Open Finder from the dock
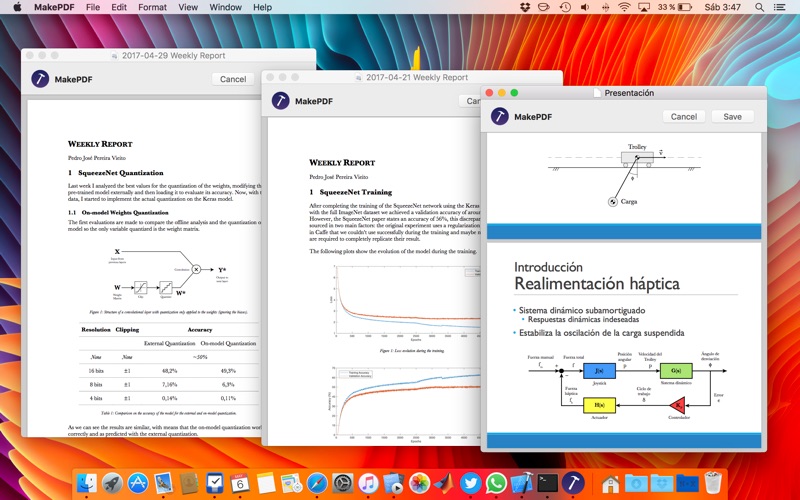 point(86,483)
